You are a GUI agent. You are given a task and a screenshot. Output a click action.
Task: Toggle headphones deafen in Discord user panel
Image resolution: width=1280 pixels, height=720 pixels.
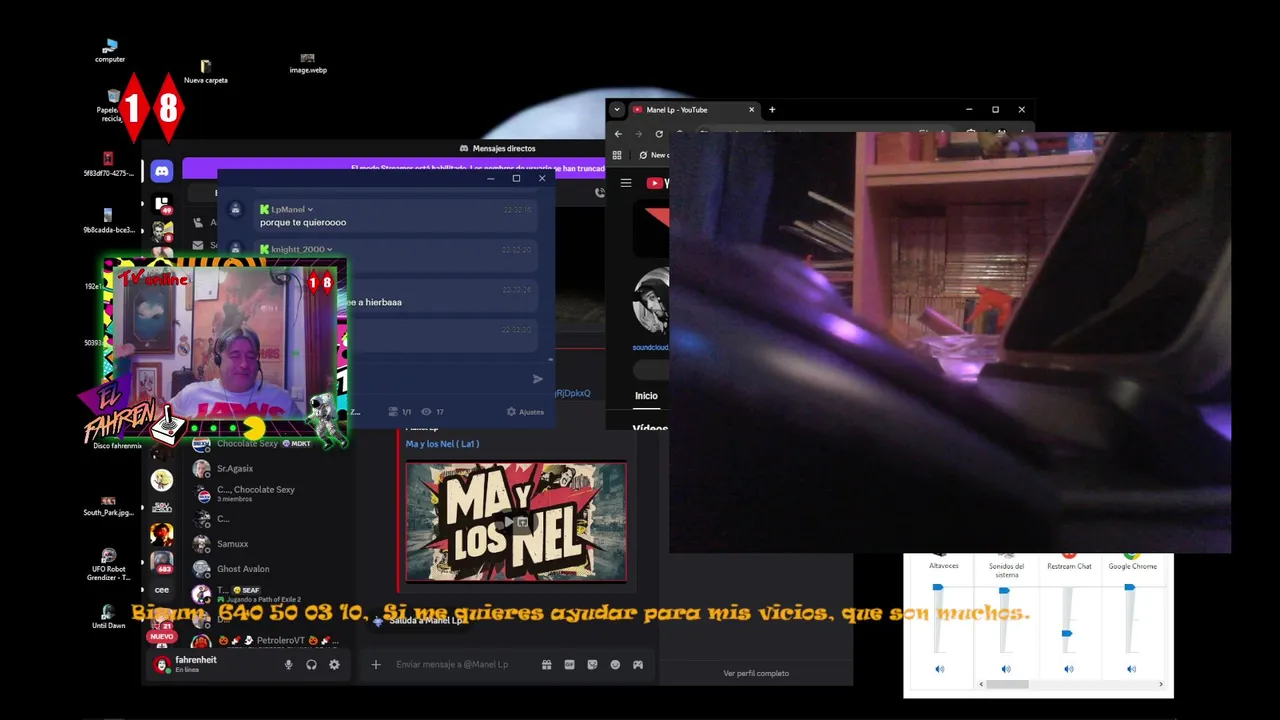click(x=311, y=665)
